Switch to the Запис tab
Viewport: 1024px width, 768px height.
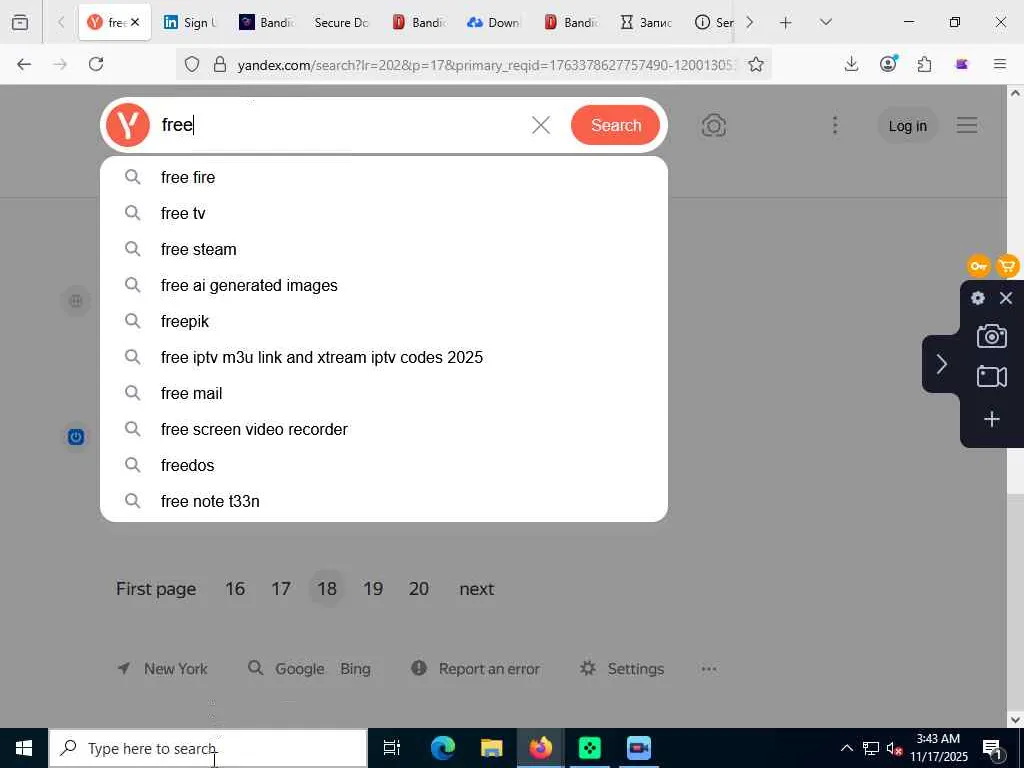645,22
